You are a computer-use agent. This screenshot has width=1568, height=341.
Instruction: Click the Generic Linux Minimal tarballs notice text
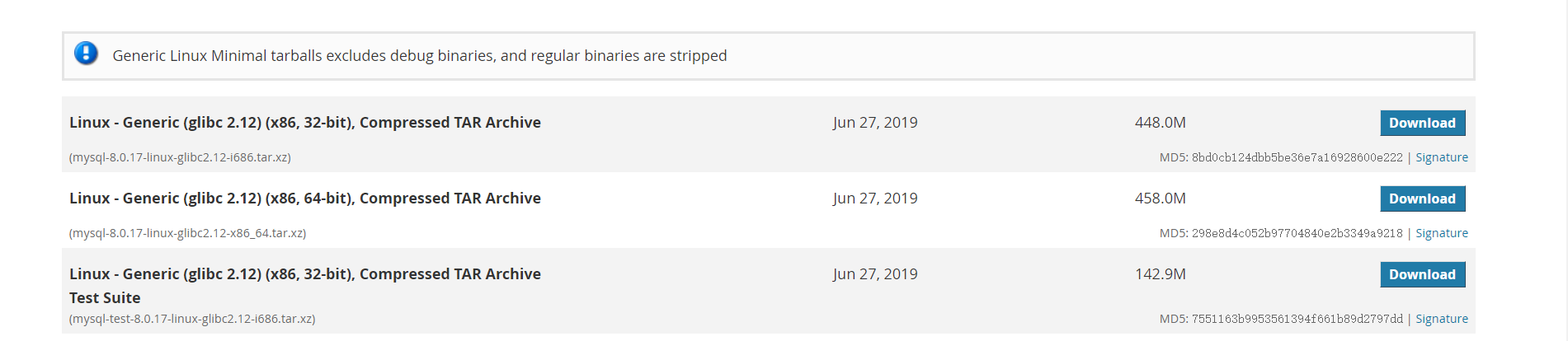(x=419, y=56)
